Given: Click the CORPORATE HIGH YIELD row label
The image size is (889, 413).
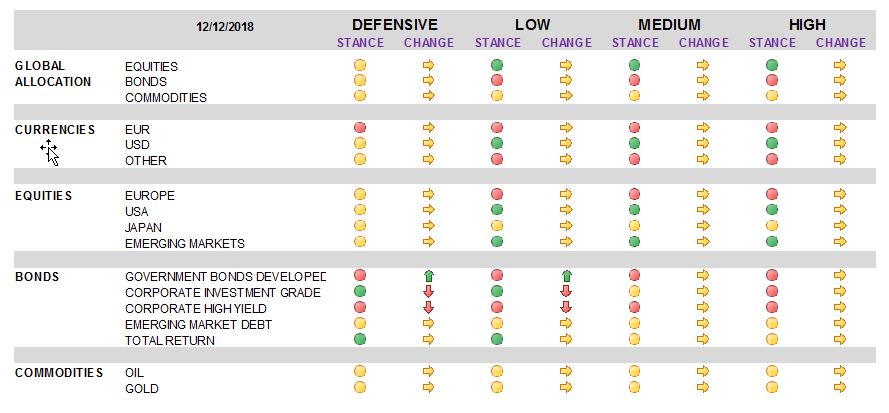Looking at the screenshot, I should (196, 309).
